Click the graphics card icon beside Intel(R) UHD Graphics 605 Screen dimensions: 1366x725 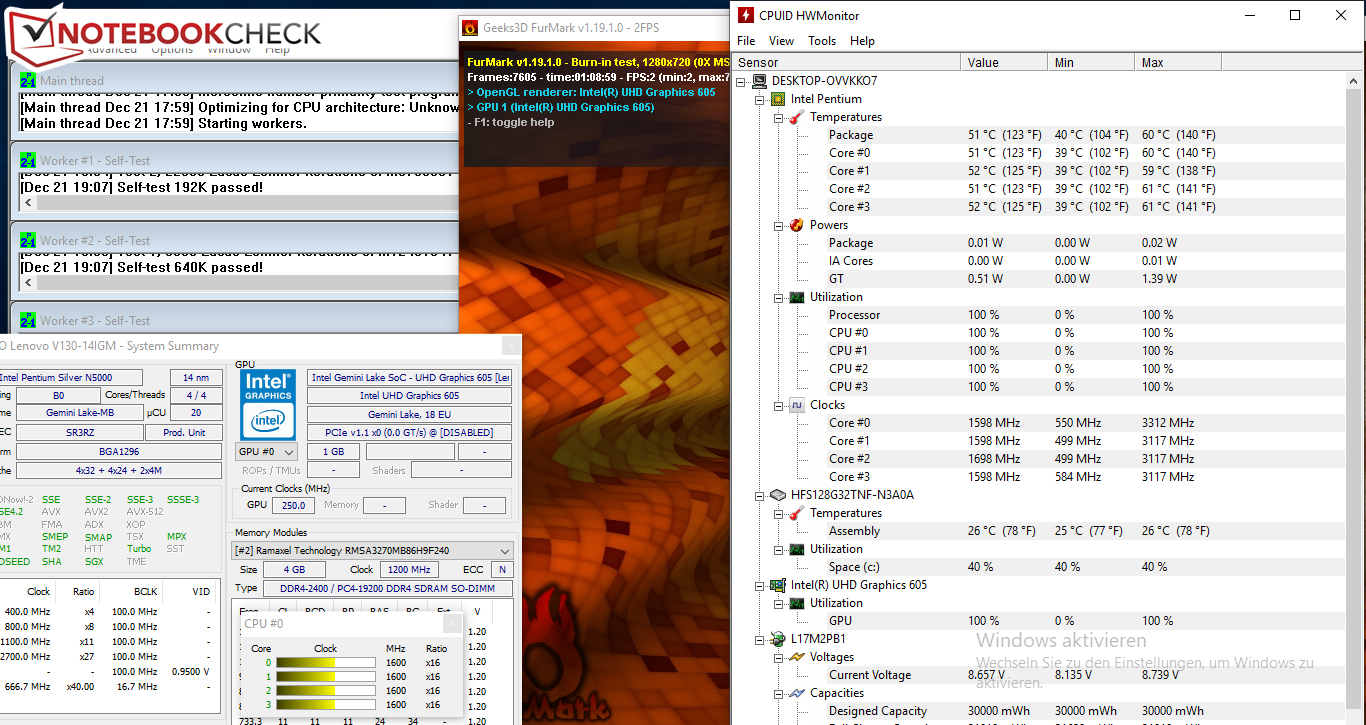(778, 585)
